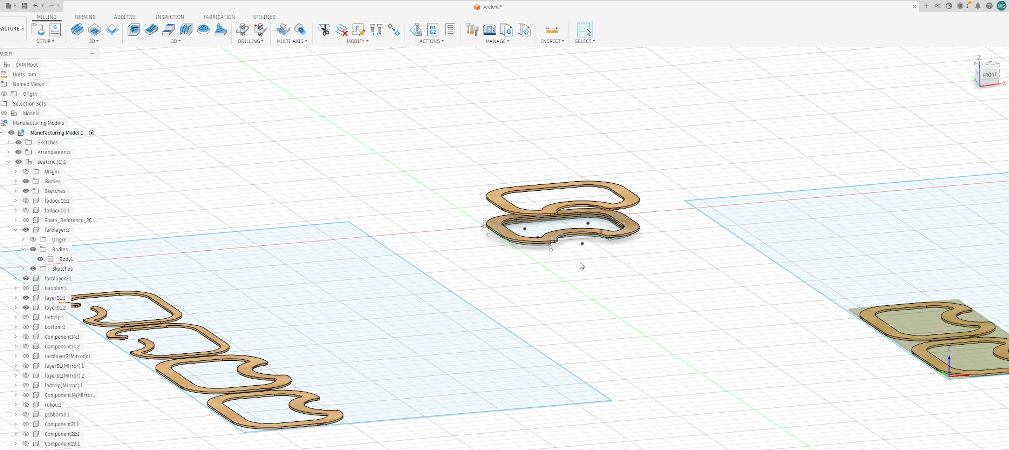Open the Setup Sheet icon in ACTIONS

tap(450, 30)
